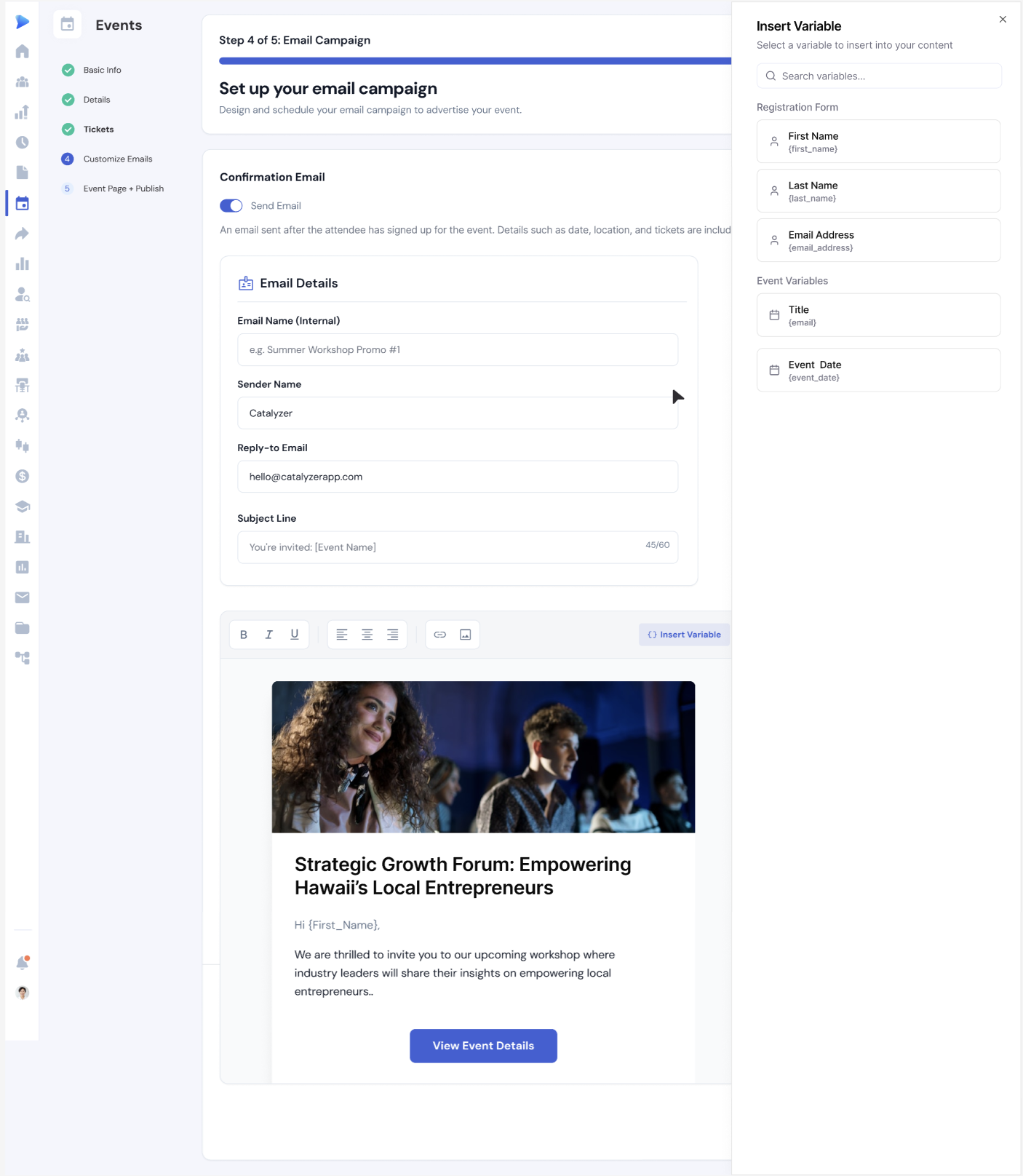Go to the Basic Info step
This screenshot has width=1023, height=1176.
(92, 70)
